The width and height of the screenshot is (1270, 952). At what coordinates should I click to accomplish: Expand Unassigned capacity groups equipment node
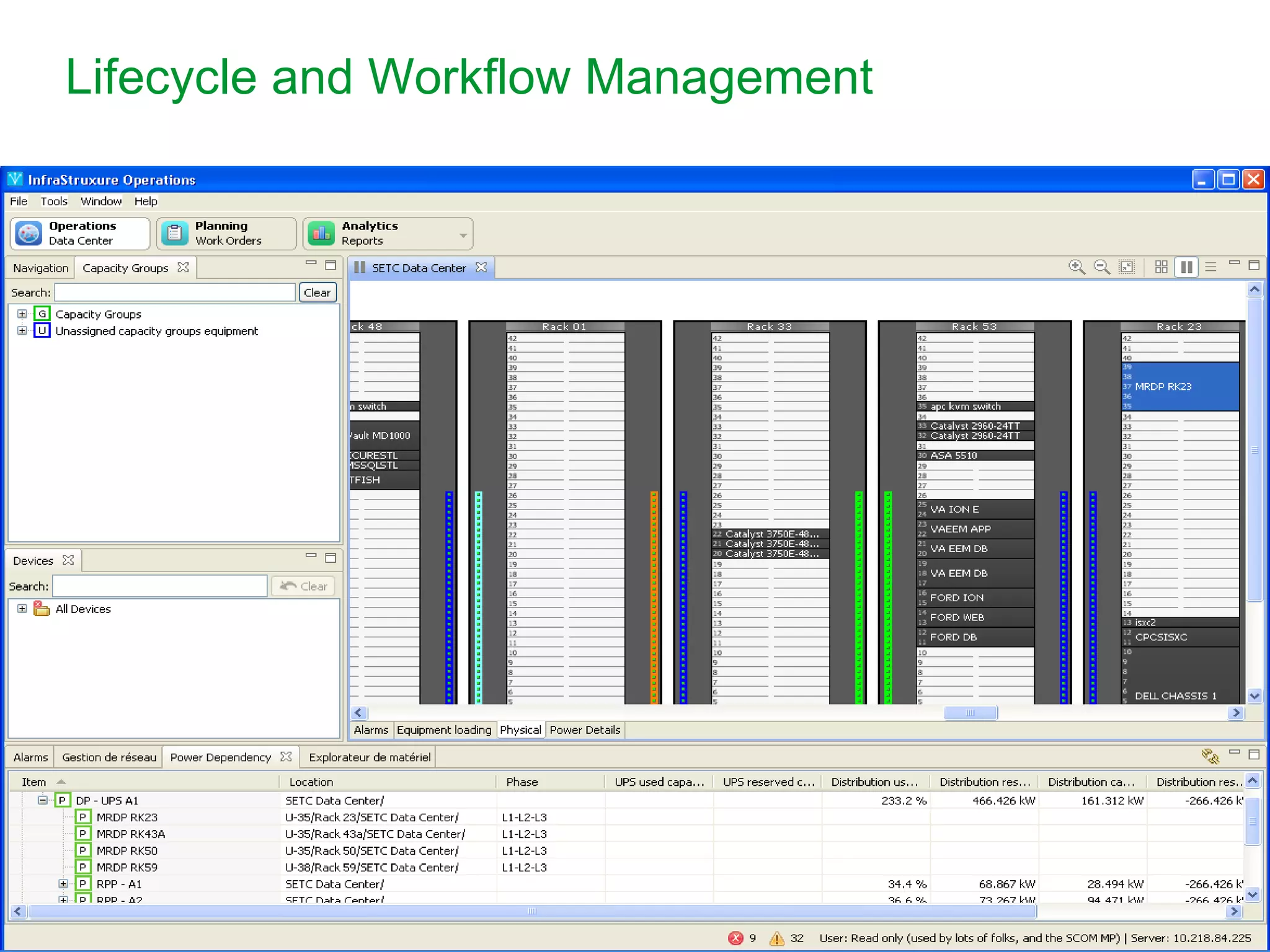[x=22, y=330]
